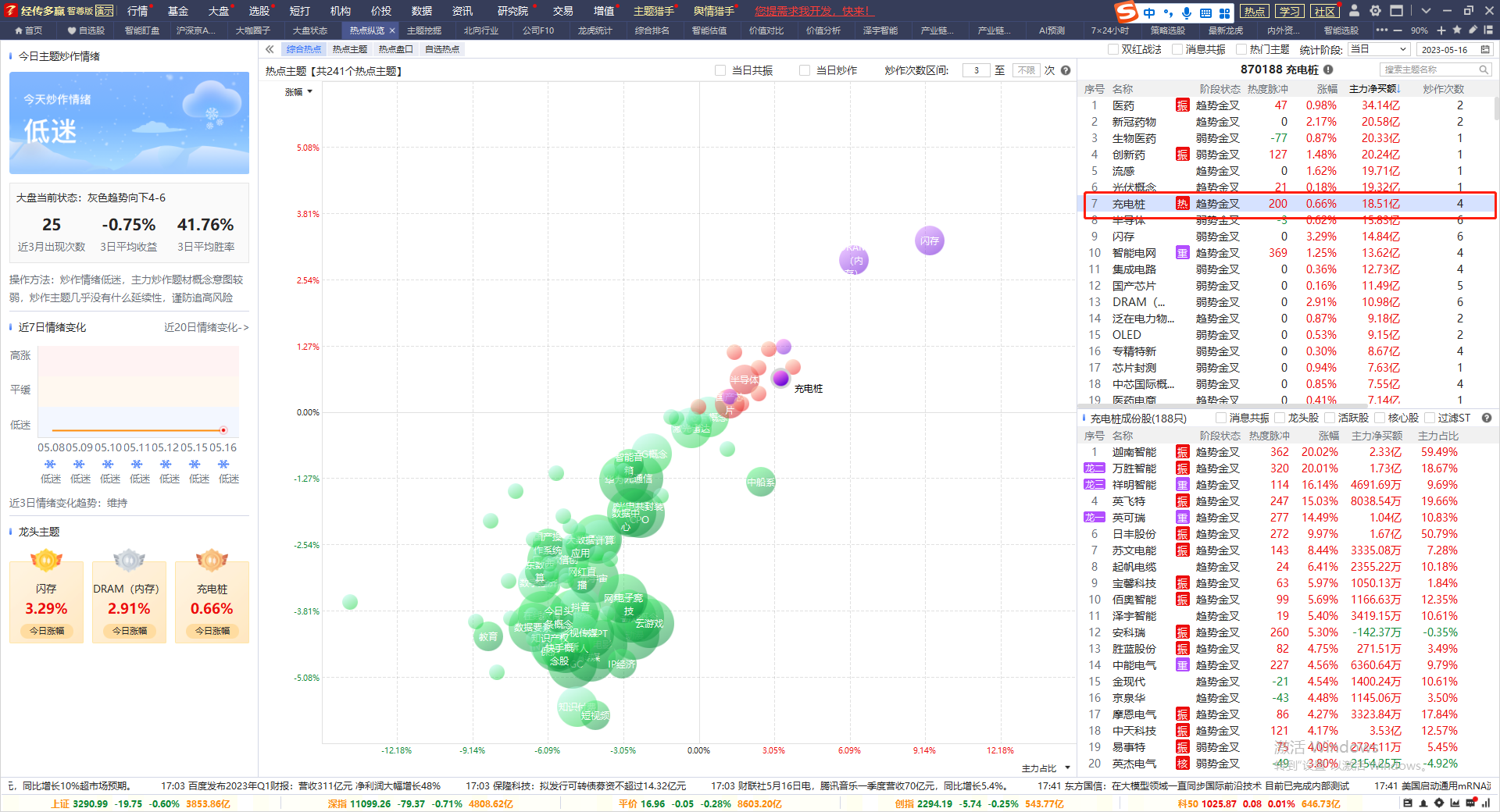The width and height of the screenshot is (1500, 812).
Task: Enable the 当日共振 checkbox
Action: [720, 70]
